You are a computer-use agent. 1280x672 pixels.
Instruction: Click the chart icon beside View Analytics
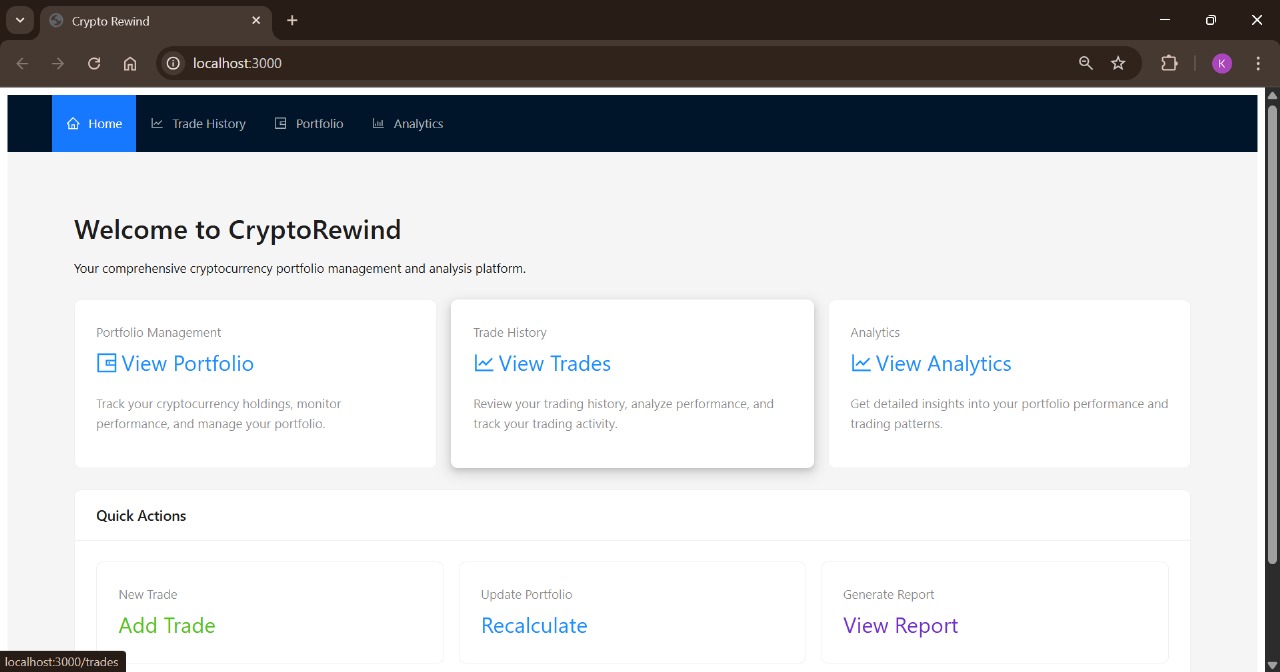click(860, 363)
